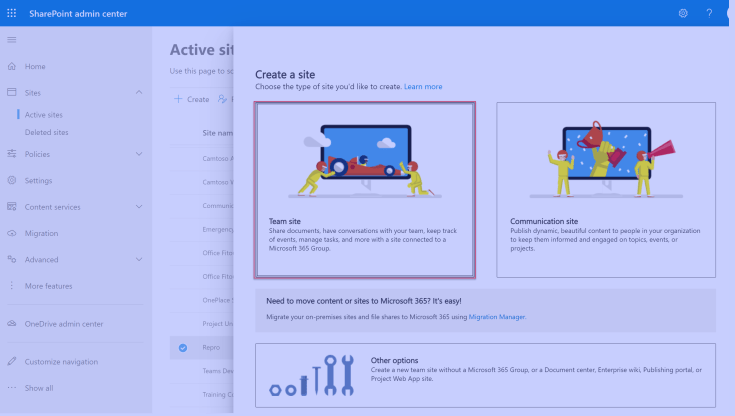
Task: Choose the Communication site tile
Action: [x=606, y=190]
